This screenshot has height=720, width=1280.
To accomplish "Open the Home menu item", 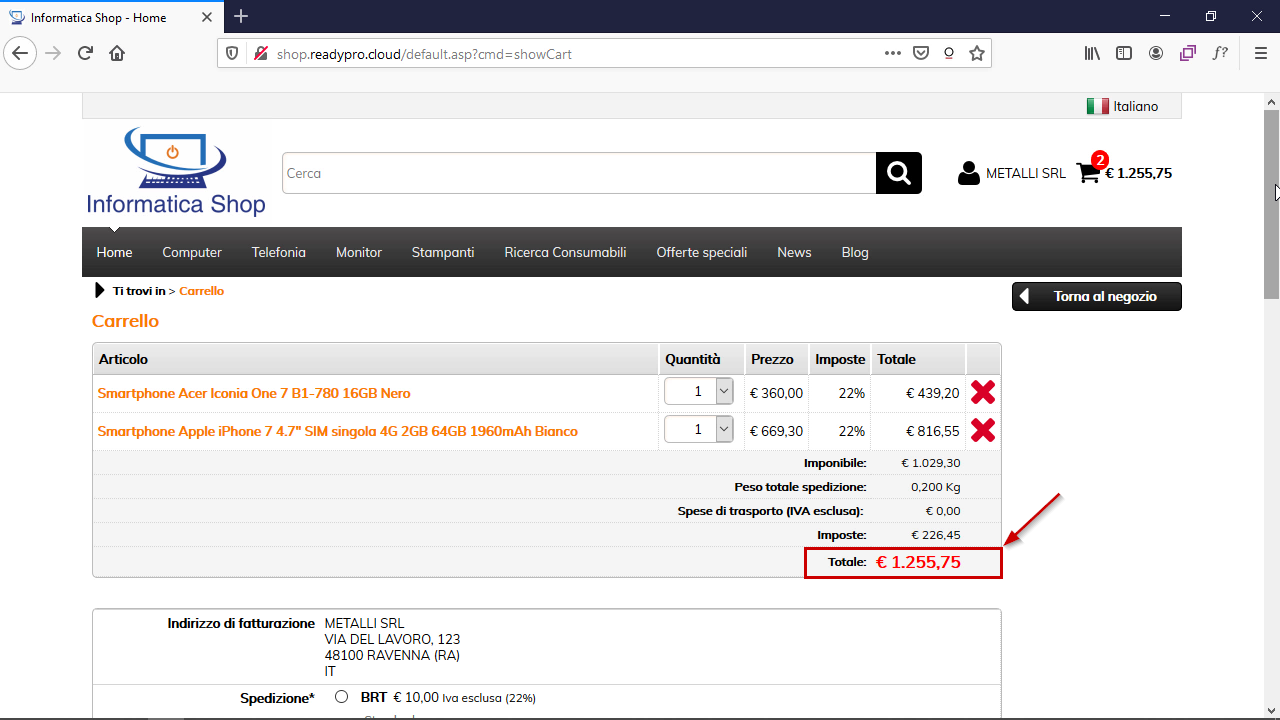I will pos(114,252).
